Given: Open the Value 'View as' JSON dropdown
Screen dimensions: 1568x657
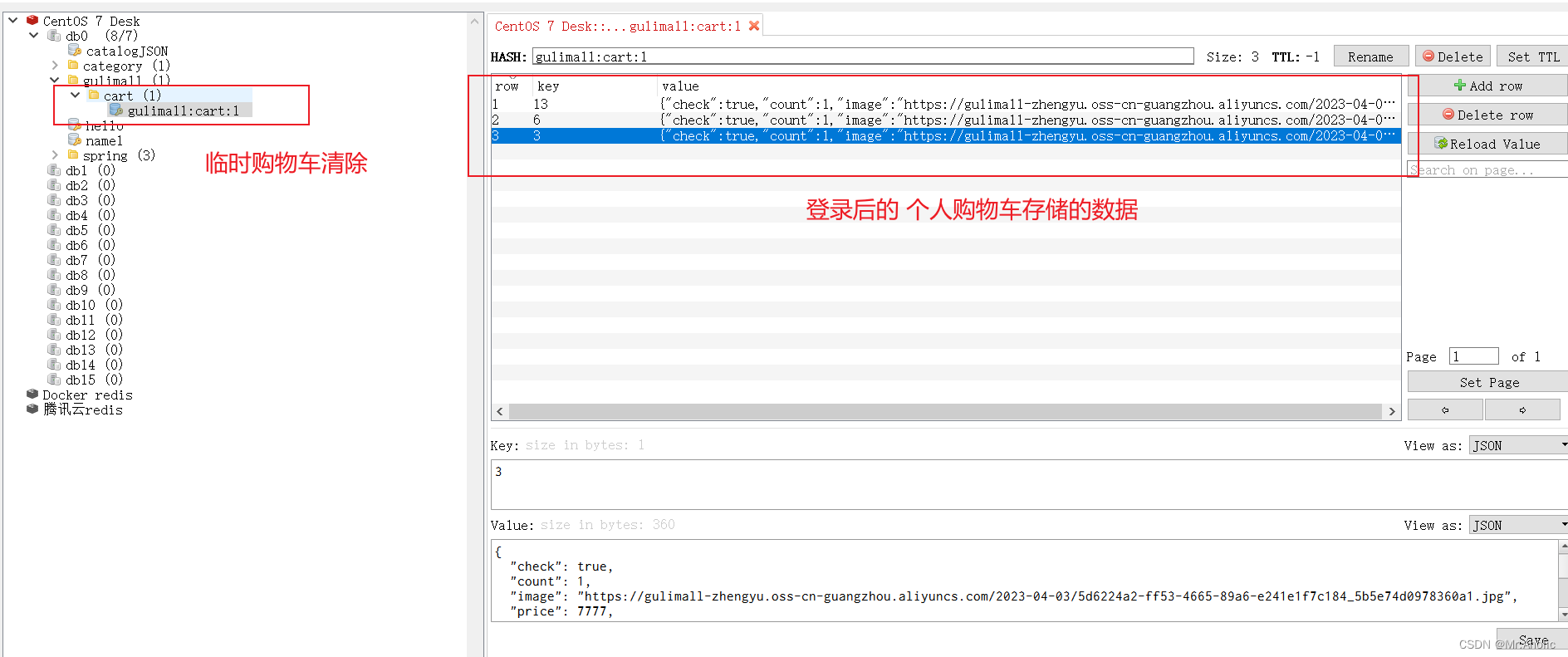Looking at the screenshot, I should coord(1518,525).
